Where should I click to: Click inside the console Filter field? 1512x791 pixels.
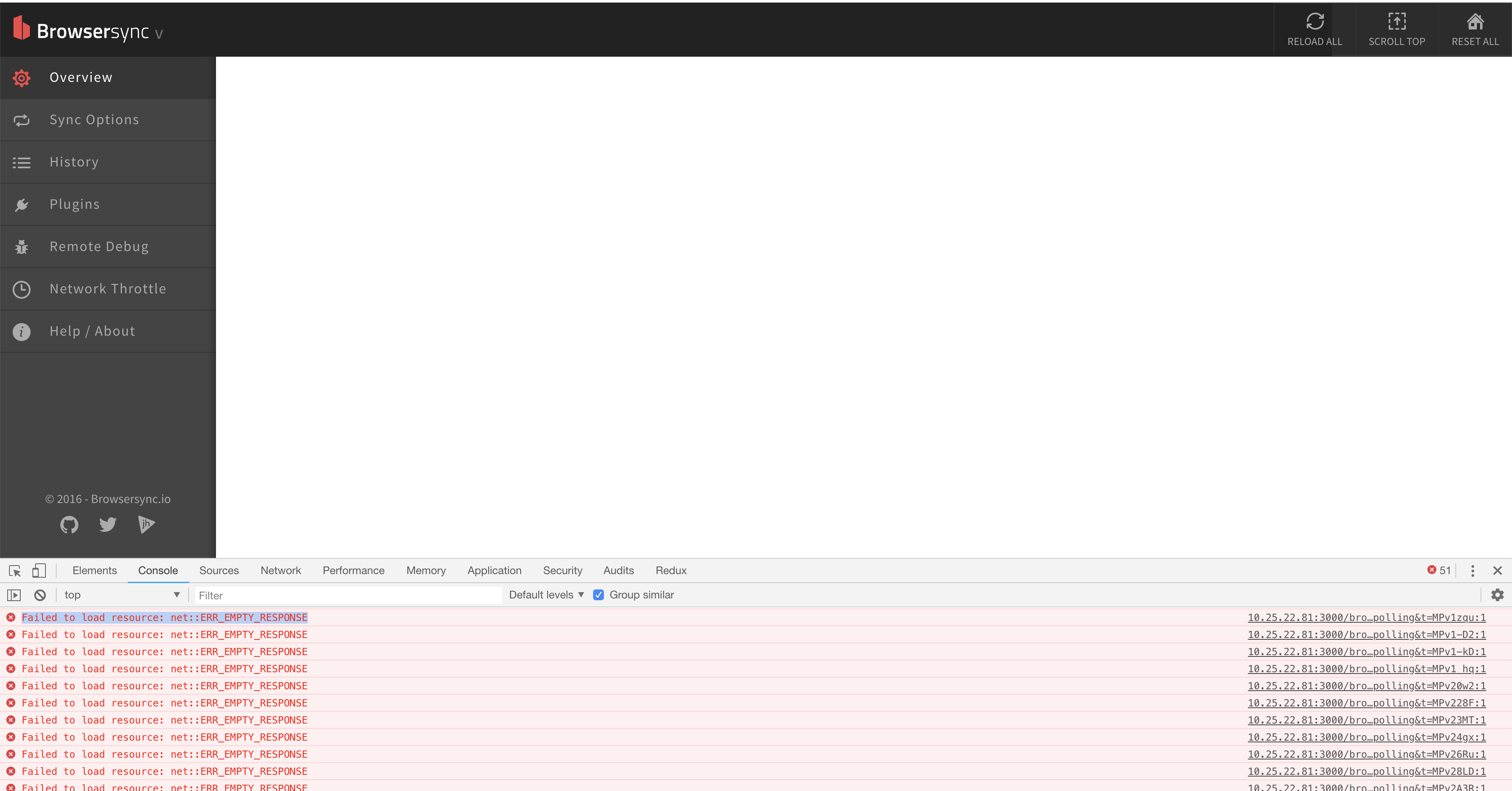tap(346, 594)
